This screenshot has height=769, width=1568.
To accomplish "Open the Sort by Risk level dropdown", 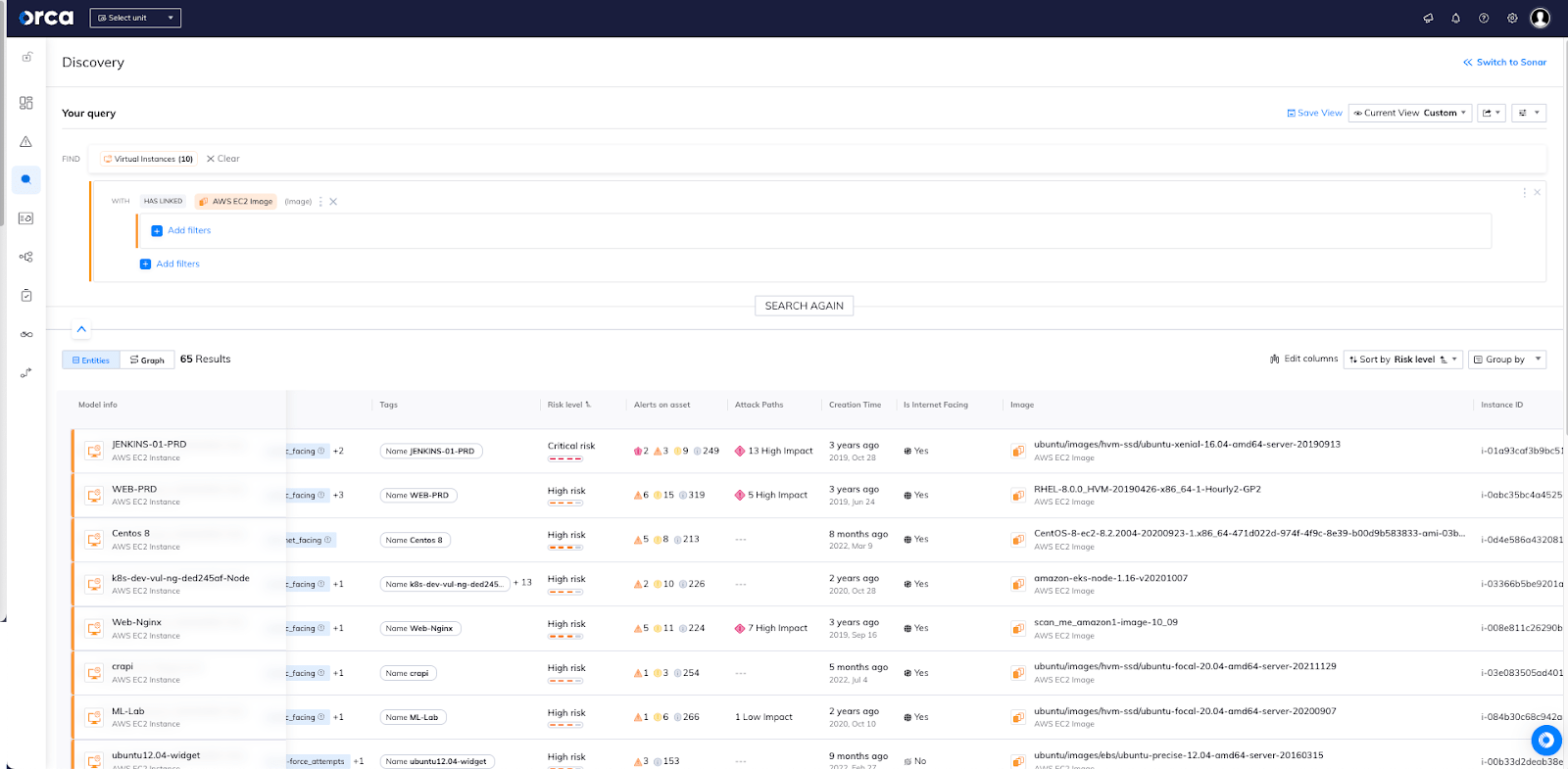I will pos(1402,360).
